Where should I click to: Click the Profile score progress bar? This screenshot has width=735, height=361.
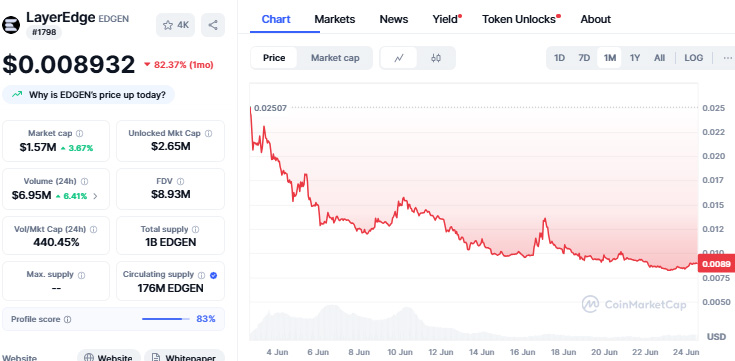(x=166, y=319)
